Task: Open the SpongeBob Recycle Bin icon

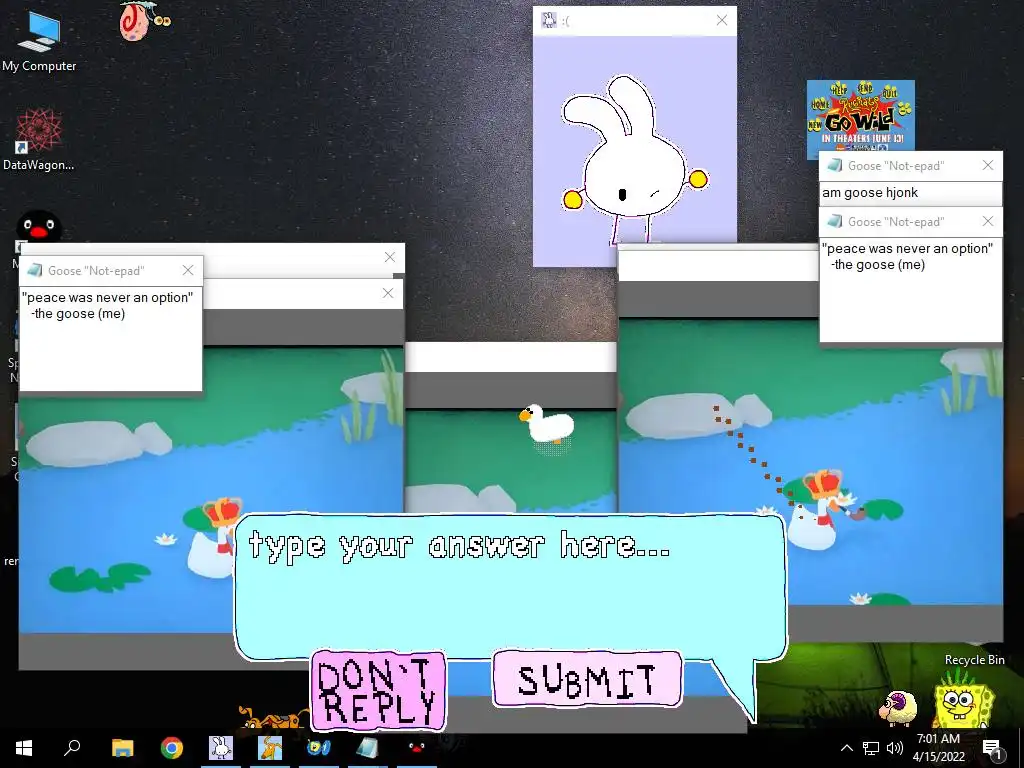Action: [964, 704]
